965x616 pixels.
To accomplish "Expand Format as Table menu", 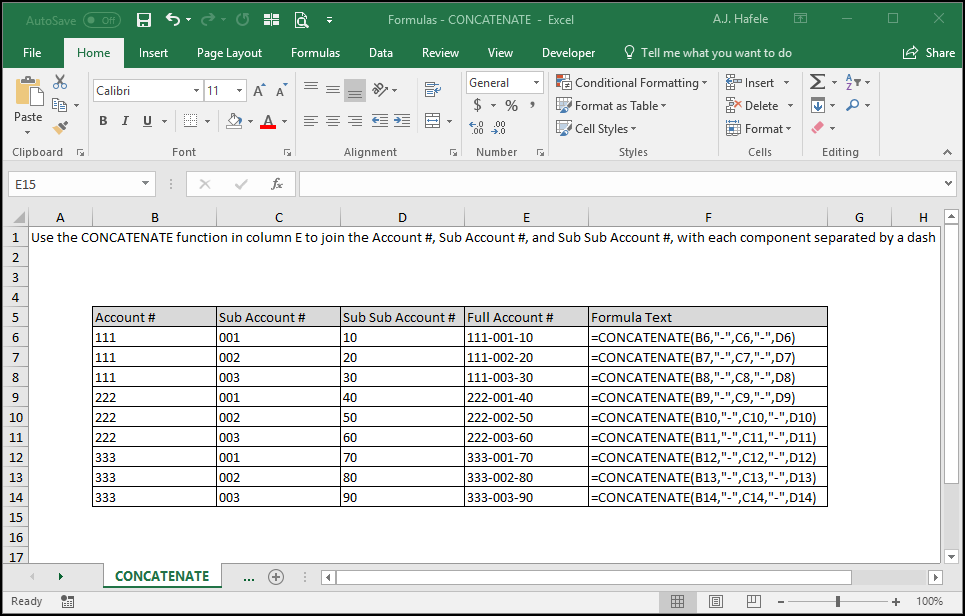I will pyautogui.click(x=612, y=105).
